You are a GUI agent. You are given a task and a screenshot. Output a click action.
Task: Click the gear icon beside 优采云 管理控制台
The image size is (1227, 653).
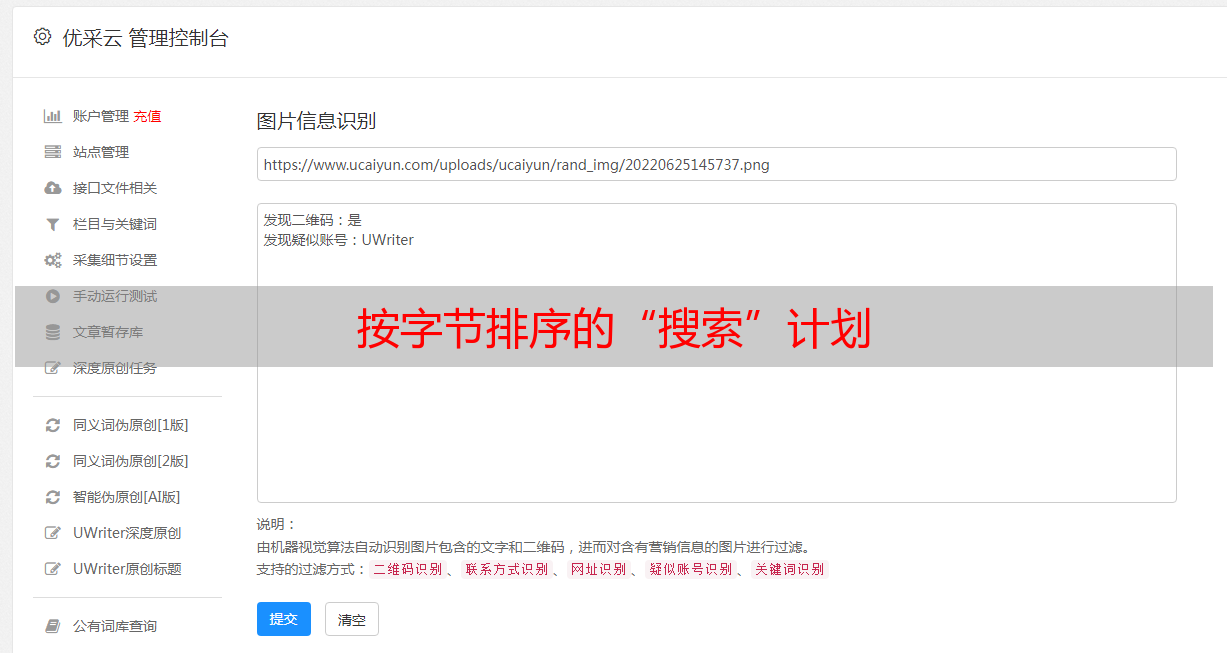pos(42,37)
